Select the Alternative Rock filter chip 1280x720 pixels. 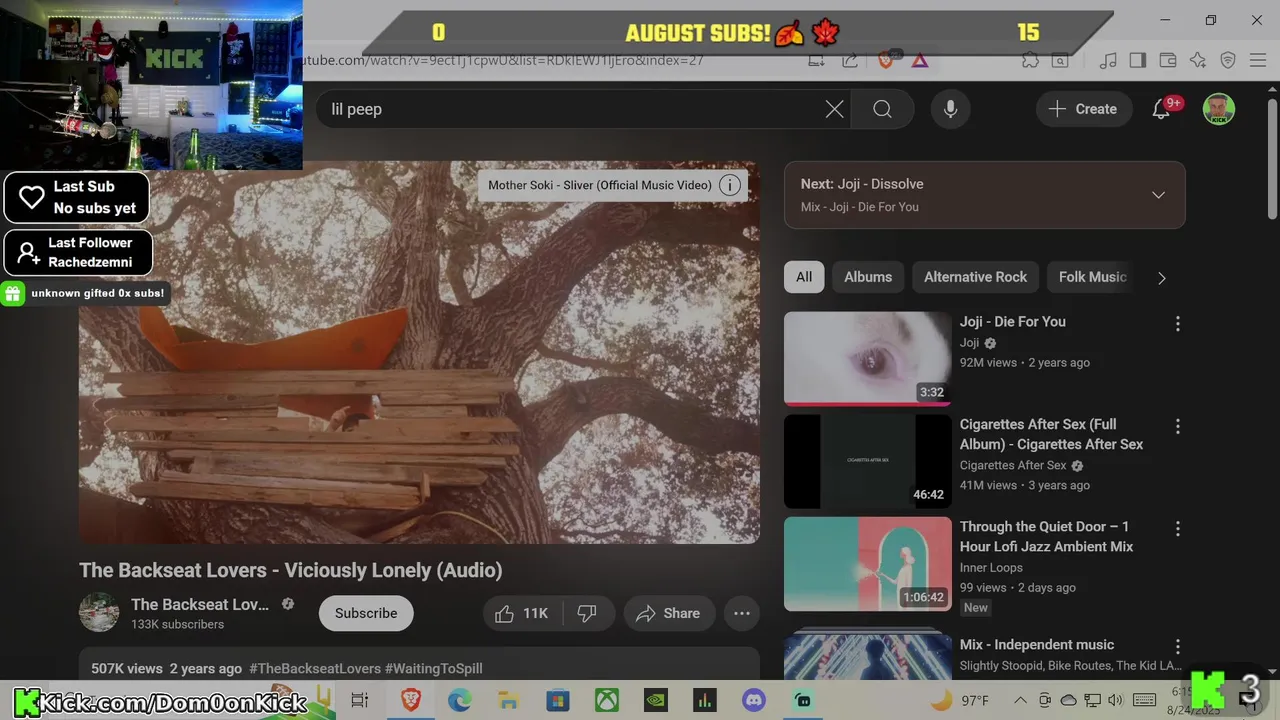(975, 277)
